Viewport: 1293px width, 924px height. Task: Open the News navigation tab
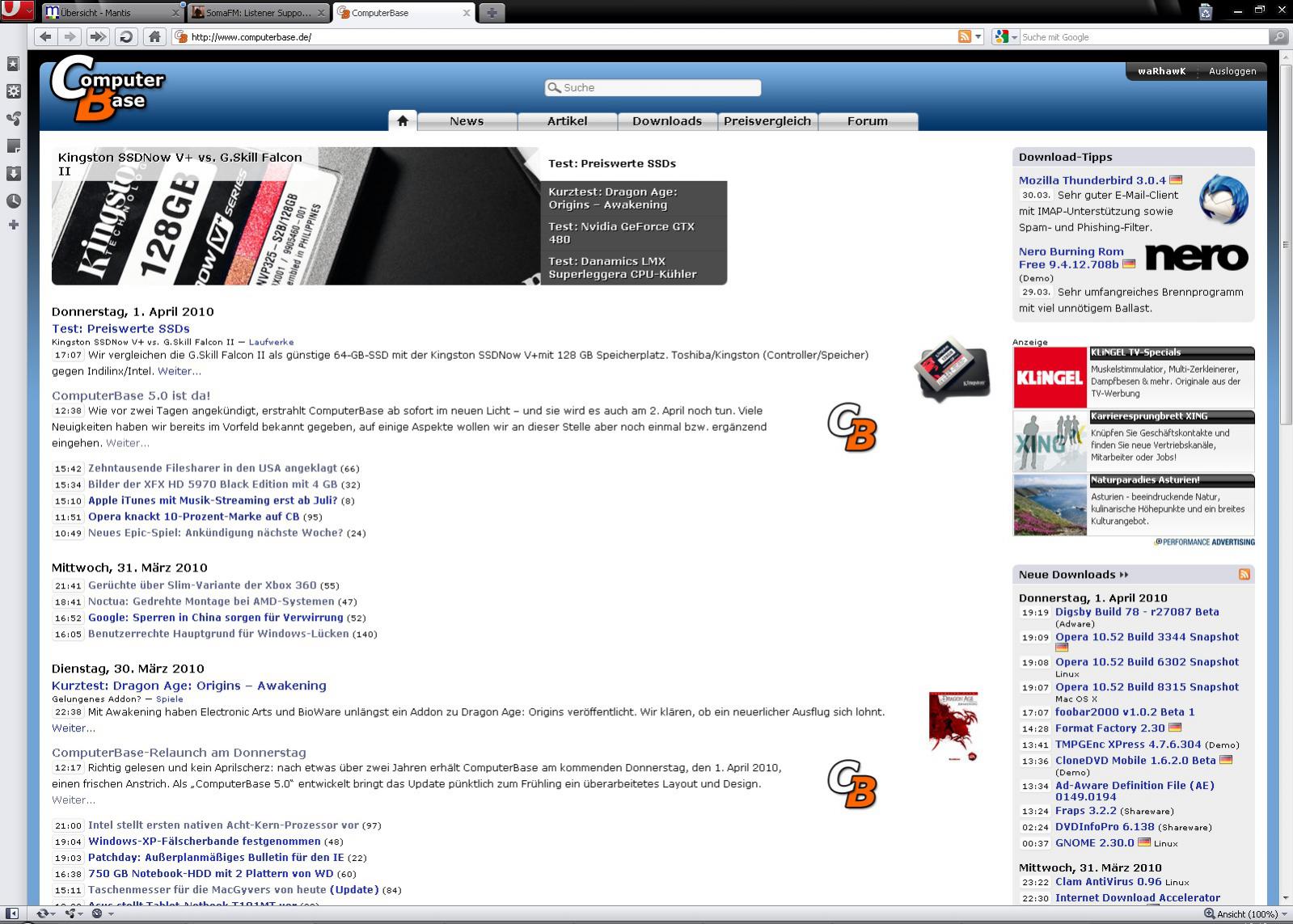[x=467, y=120]
